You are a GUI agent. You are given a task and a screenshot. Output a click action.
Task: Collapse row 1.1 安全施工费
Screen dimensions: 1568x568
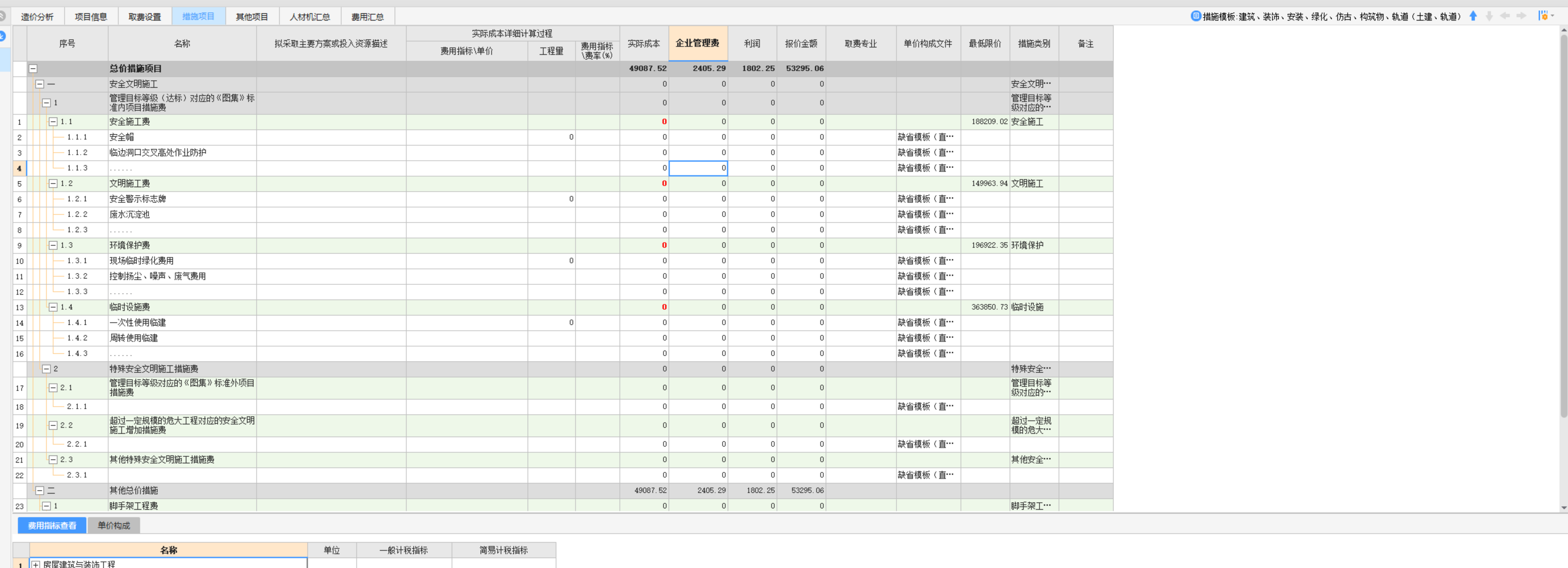click(x=53, y=122)
